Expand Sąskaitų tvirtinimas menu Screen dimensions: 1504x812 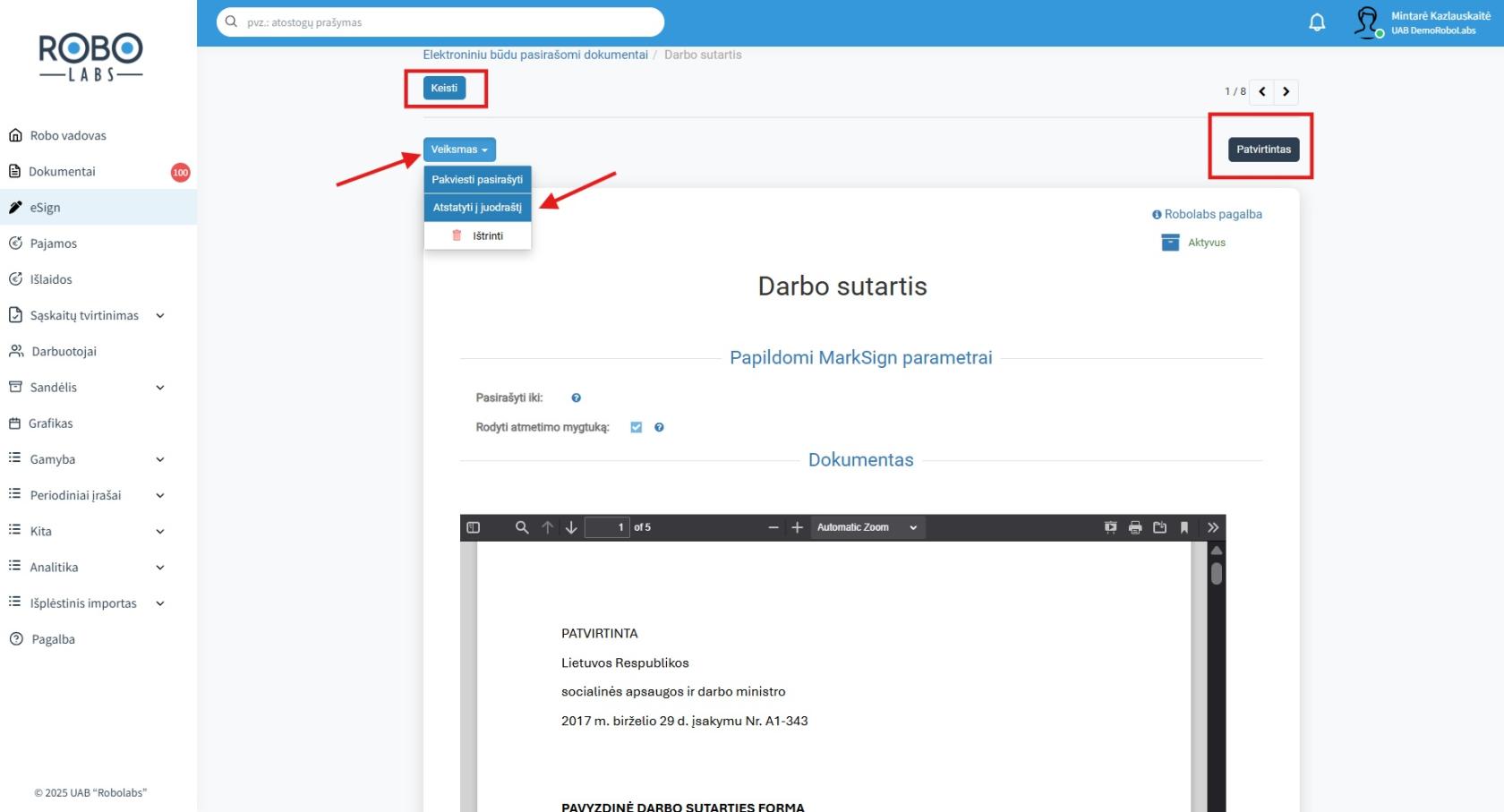tap(160, 315)
